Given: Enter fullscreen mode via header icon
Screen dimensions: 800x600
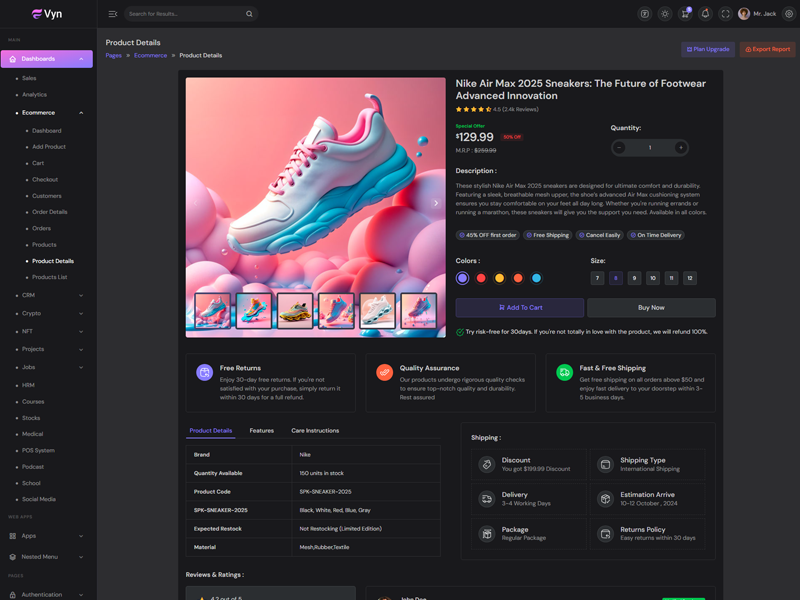Looking at the screenshot, I should [726, 14].
